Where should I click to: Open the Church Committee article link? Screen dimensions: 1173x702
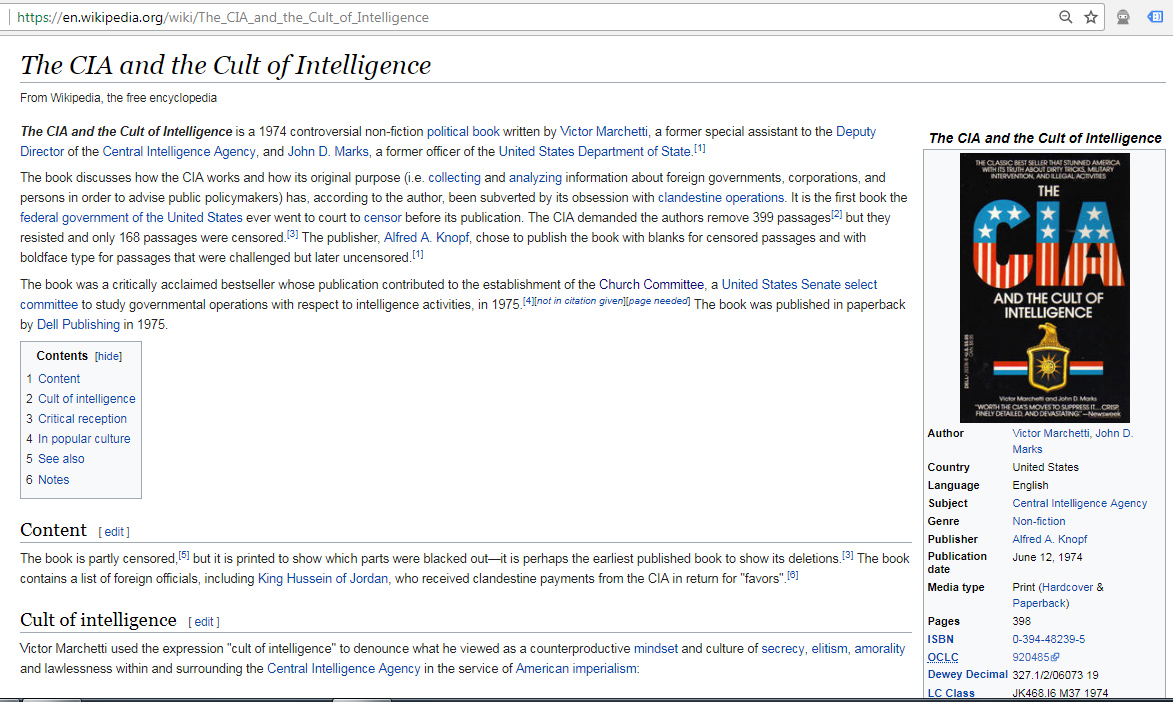(x=651, y=285)
